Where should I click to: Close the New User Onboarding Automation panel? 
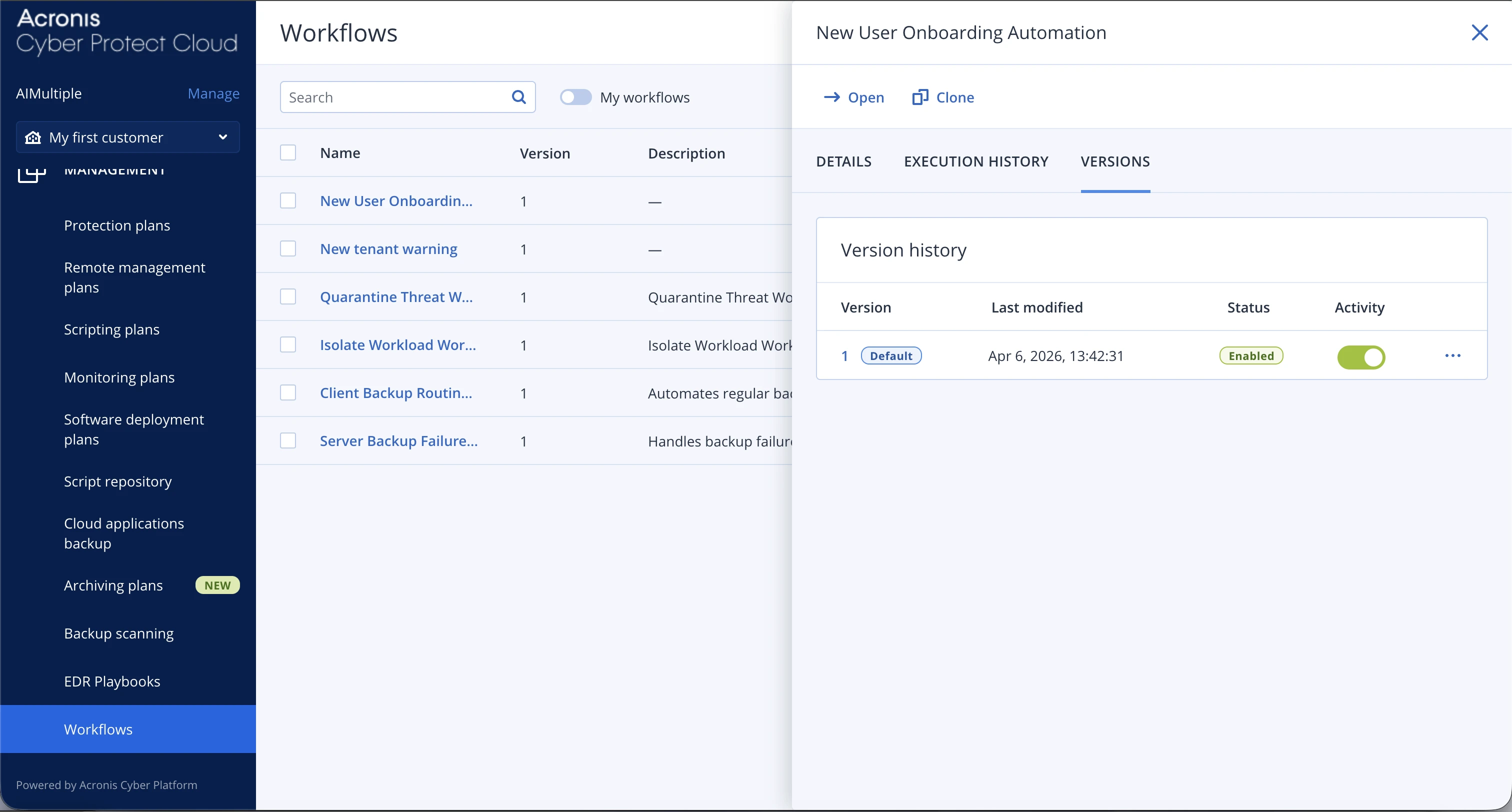[x=1479, y=32]
